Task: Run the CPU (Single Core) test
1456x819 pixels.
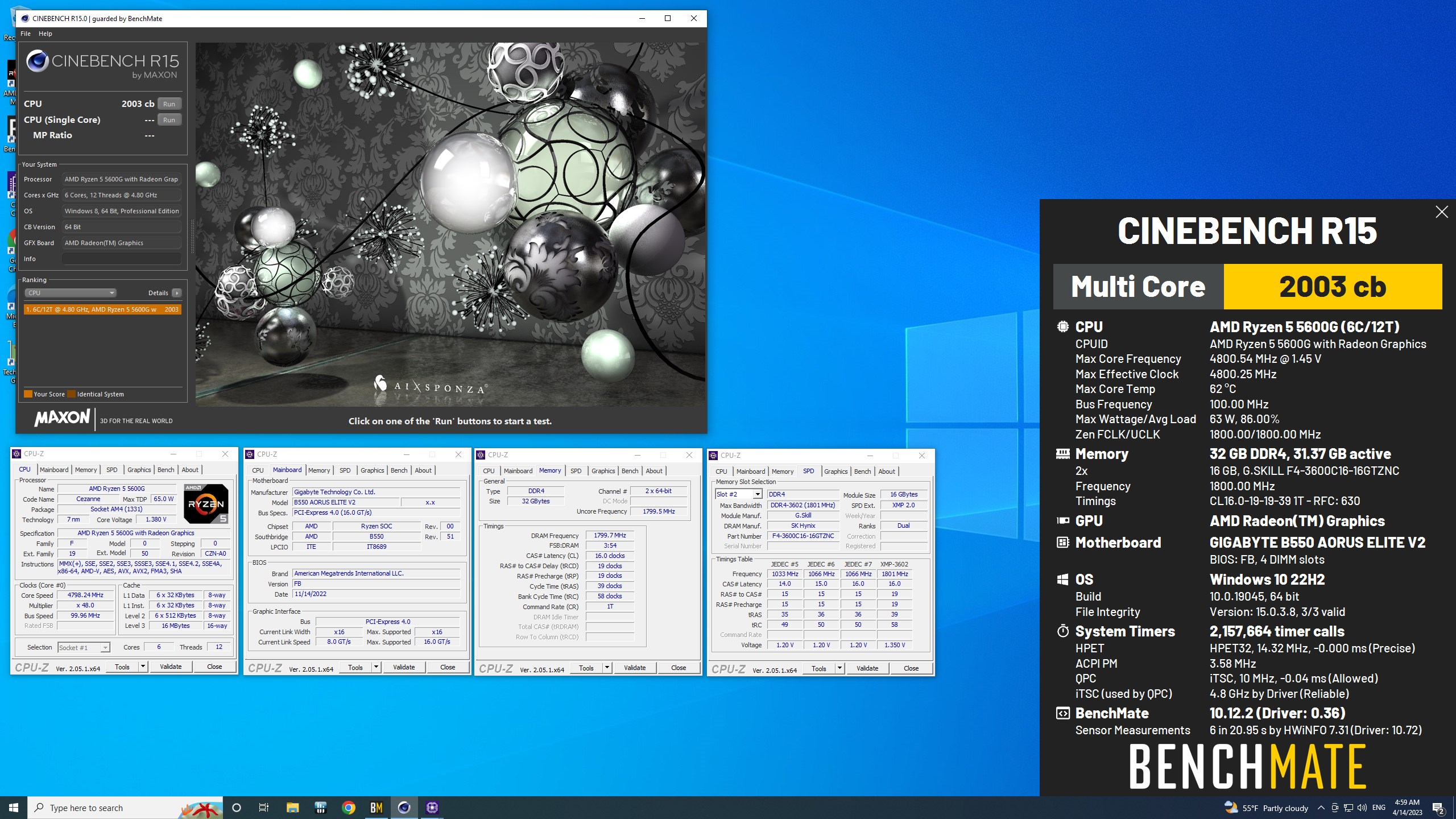Action: 169,120
